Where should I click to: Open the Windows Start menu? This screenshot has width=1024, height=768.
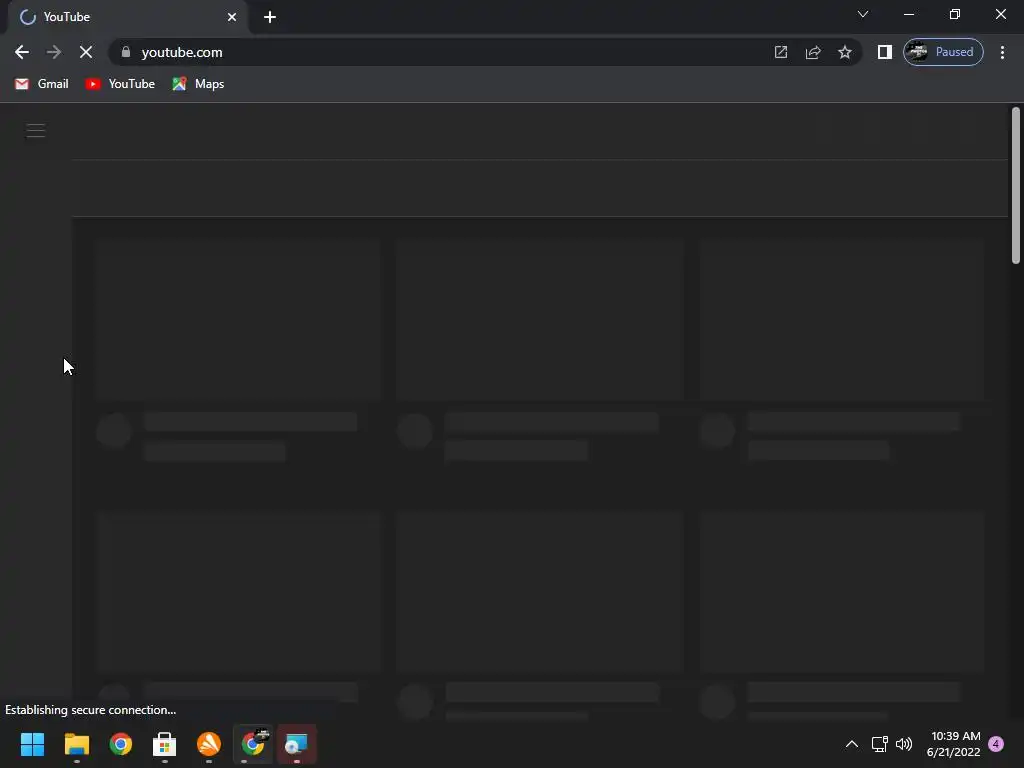click(x=33, y=744)
